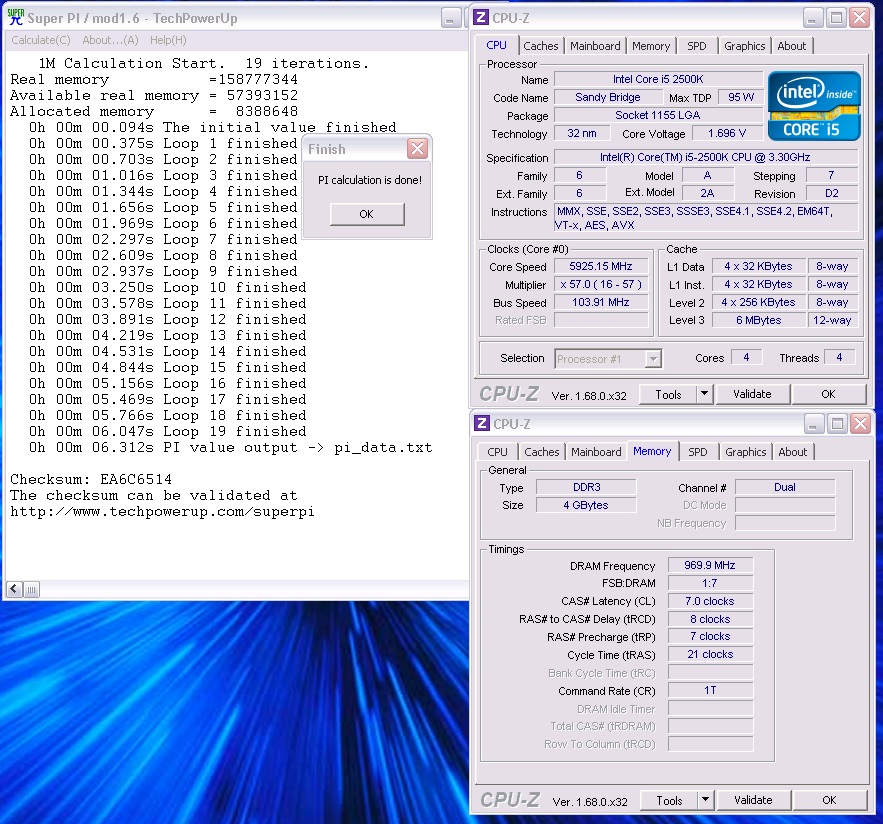883x824 pixels.
Task: Open SPD tab in bottom CPU-Z window
Action: coord(698,452)
